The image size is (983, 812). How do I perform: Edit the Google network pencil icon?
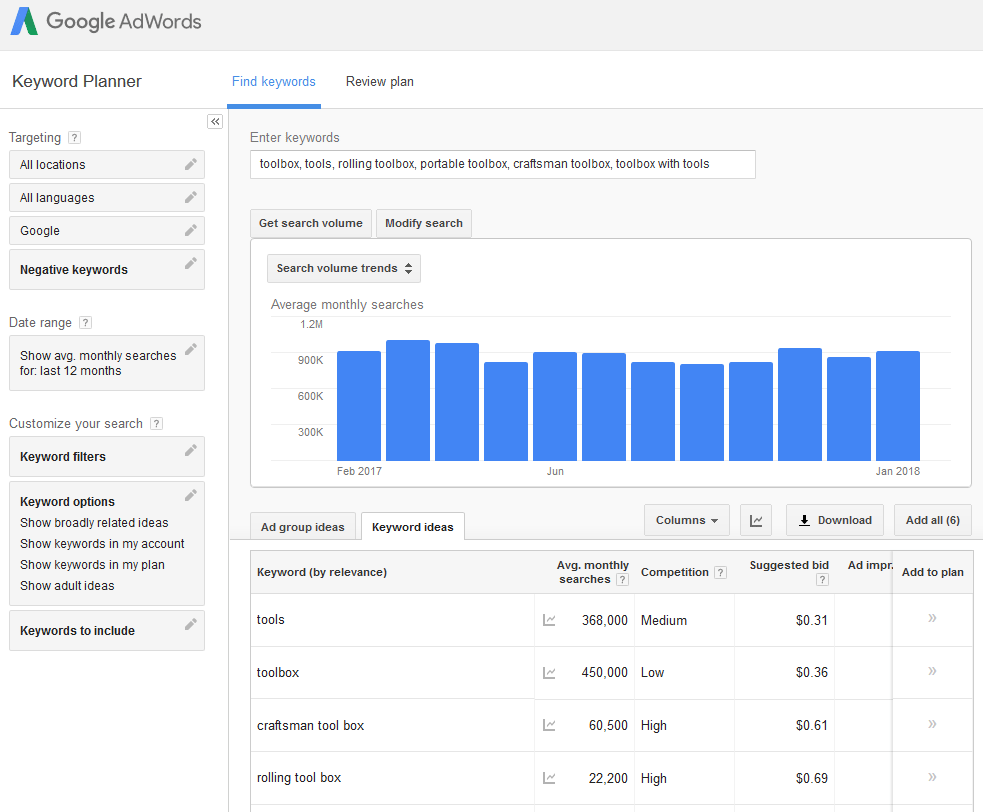(191, 231)
